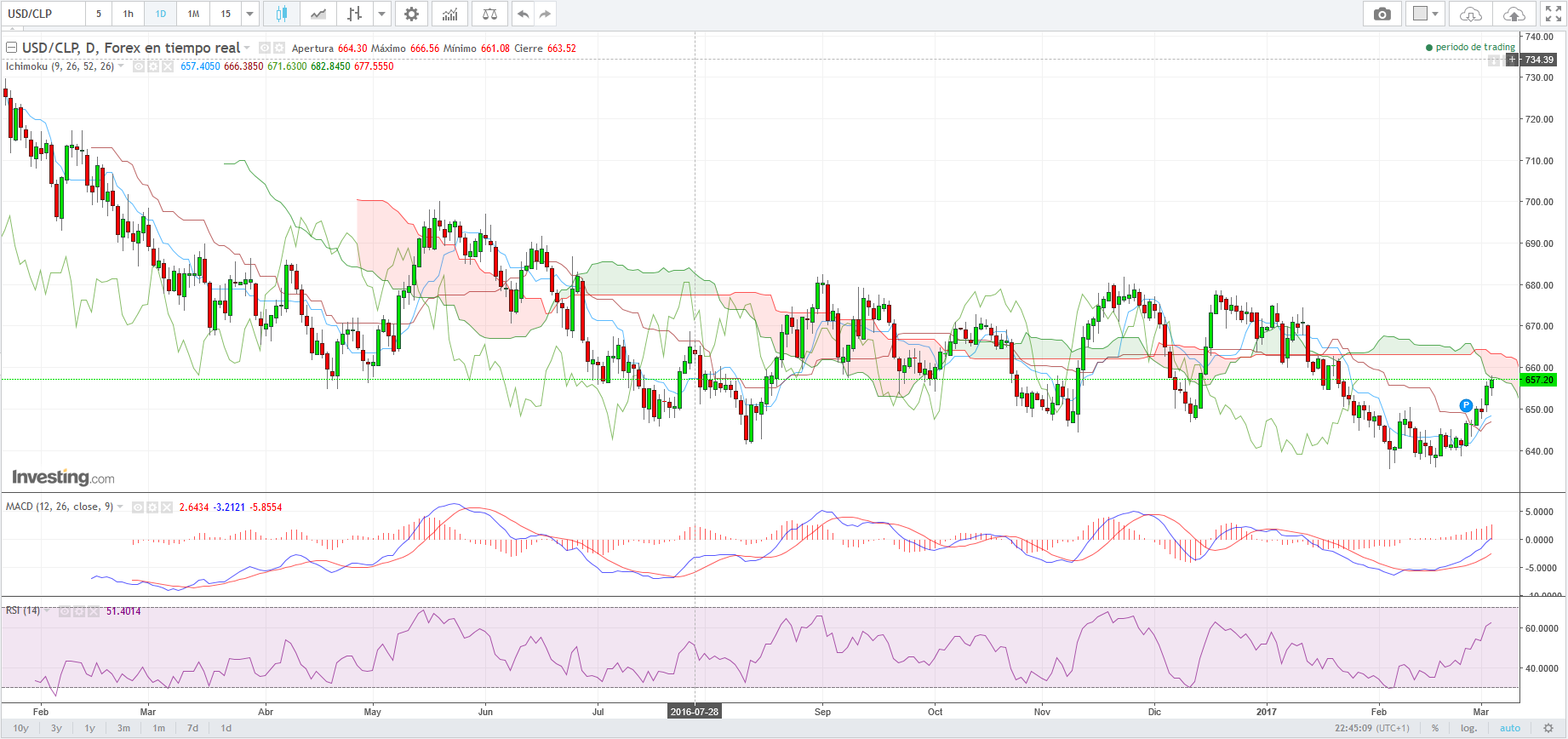
Task: Select the 1M interval tab
Action: (193, 14)
